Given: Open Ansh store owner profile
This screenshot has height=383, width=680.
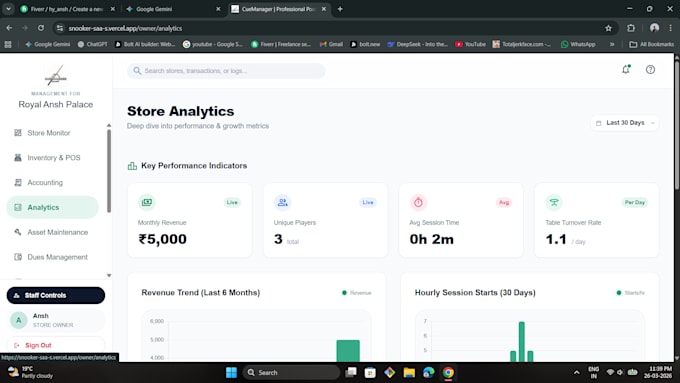Looking at the screenshot, I should [x=56, y=320].
